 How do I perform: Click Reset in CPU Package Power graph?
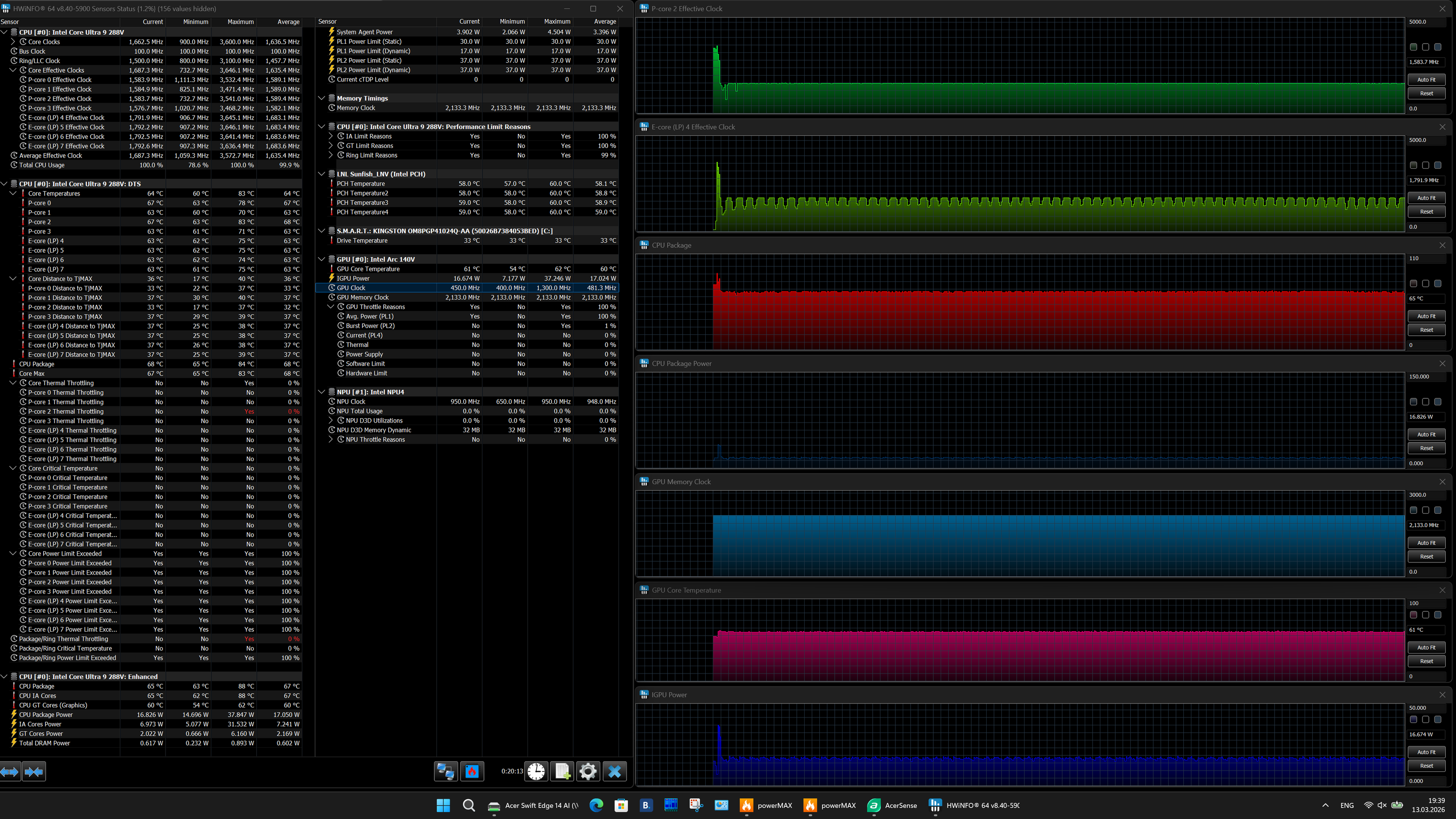point(1426,448)
